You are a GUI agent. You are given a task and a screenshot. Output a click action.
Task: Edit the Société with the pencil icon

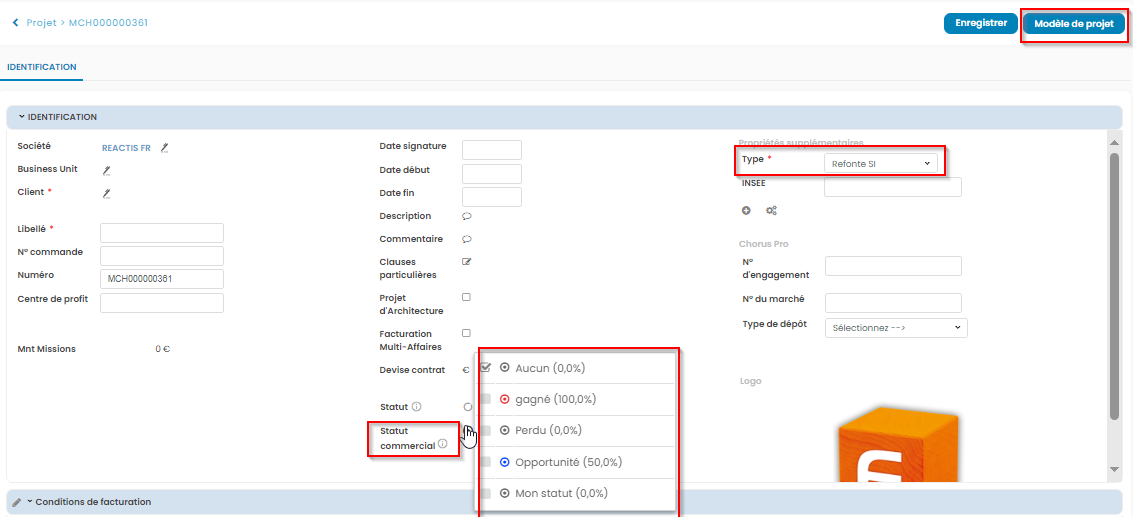[x=165, y=148]
